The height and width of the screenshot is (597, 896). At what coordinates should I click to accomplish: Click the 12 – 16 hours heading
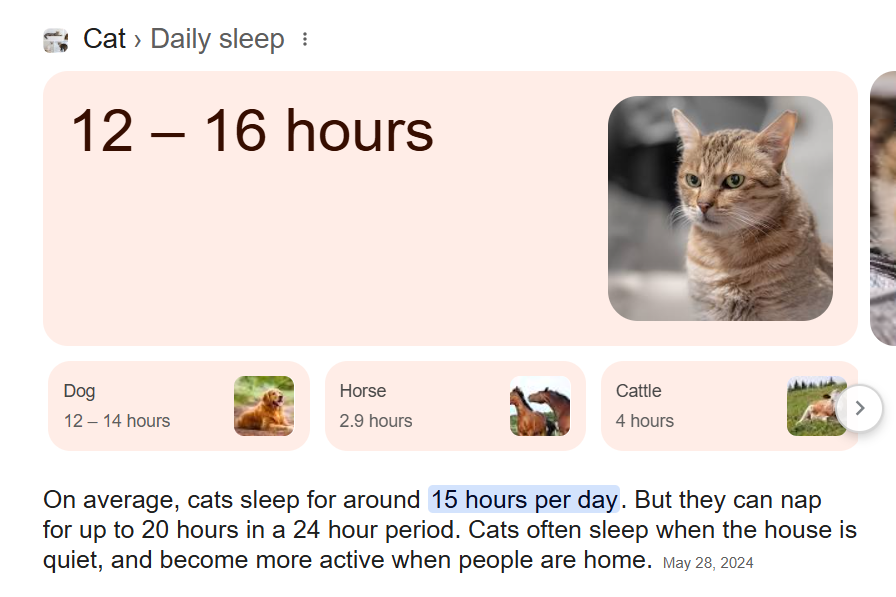pos(252,131)
